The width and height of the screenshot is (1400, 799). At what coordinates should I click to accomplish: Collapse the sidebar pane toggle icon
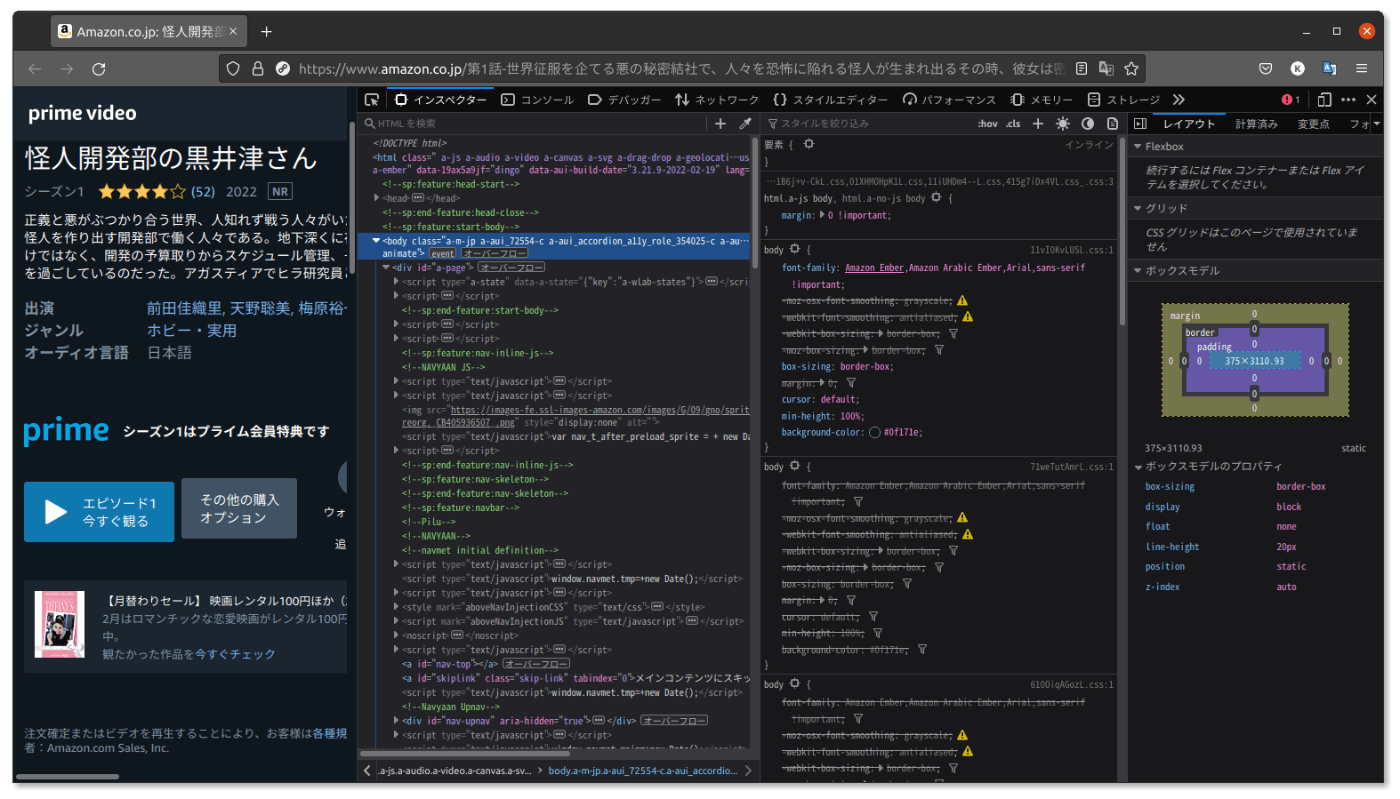click(x=1140, y=123)
